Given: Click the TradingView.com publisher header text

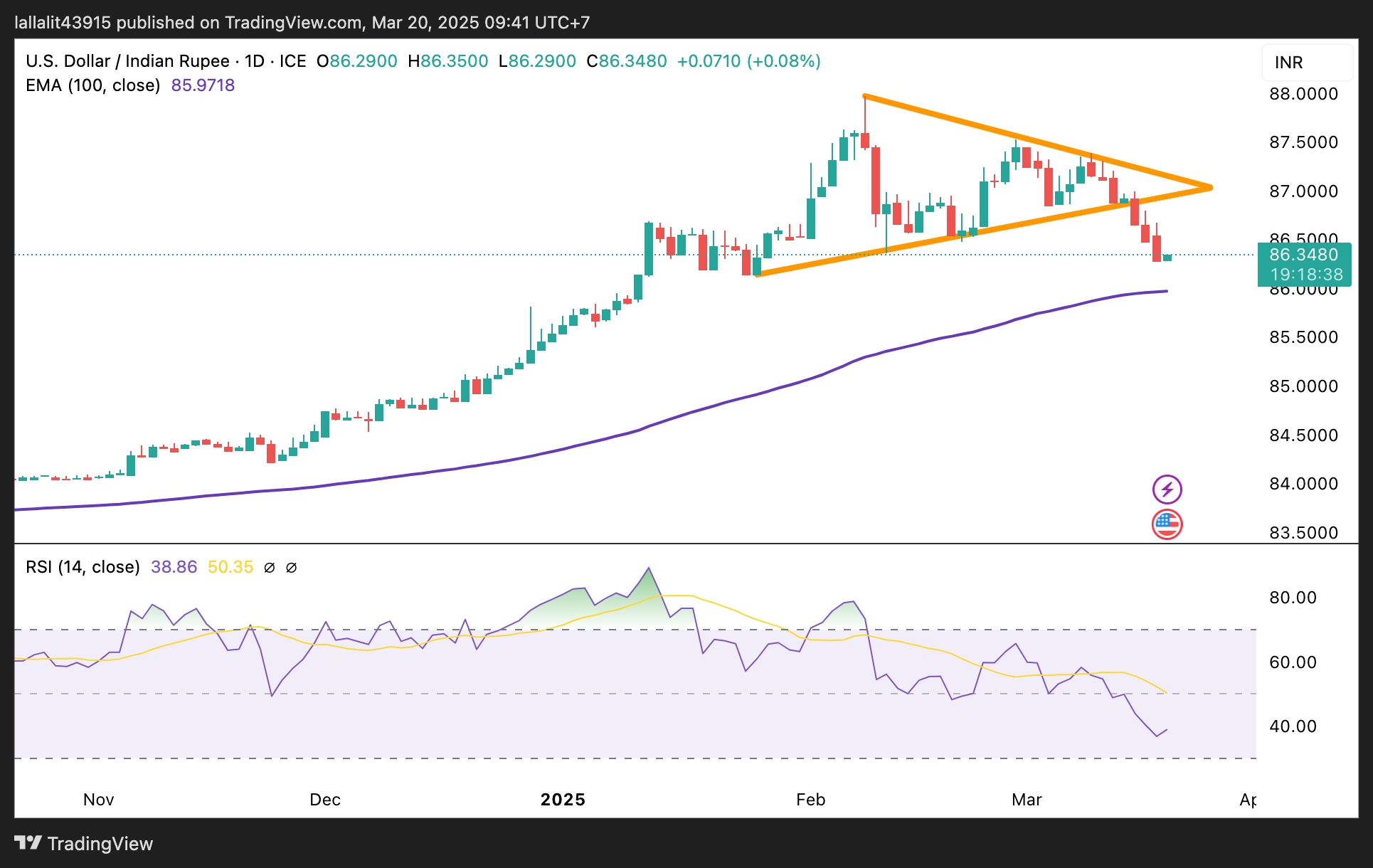Looking at the screenshot, I should (293, 22).
